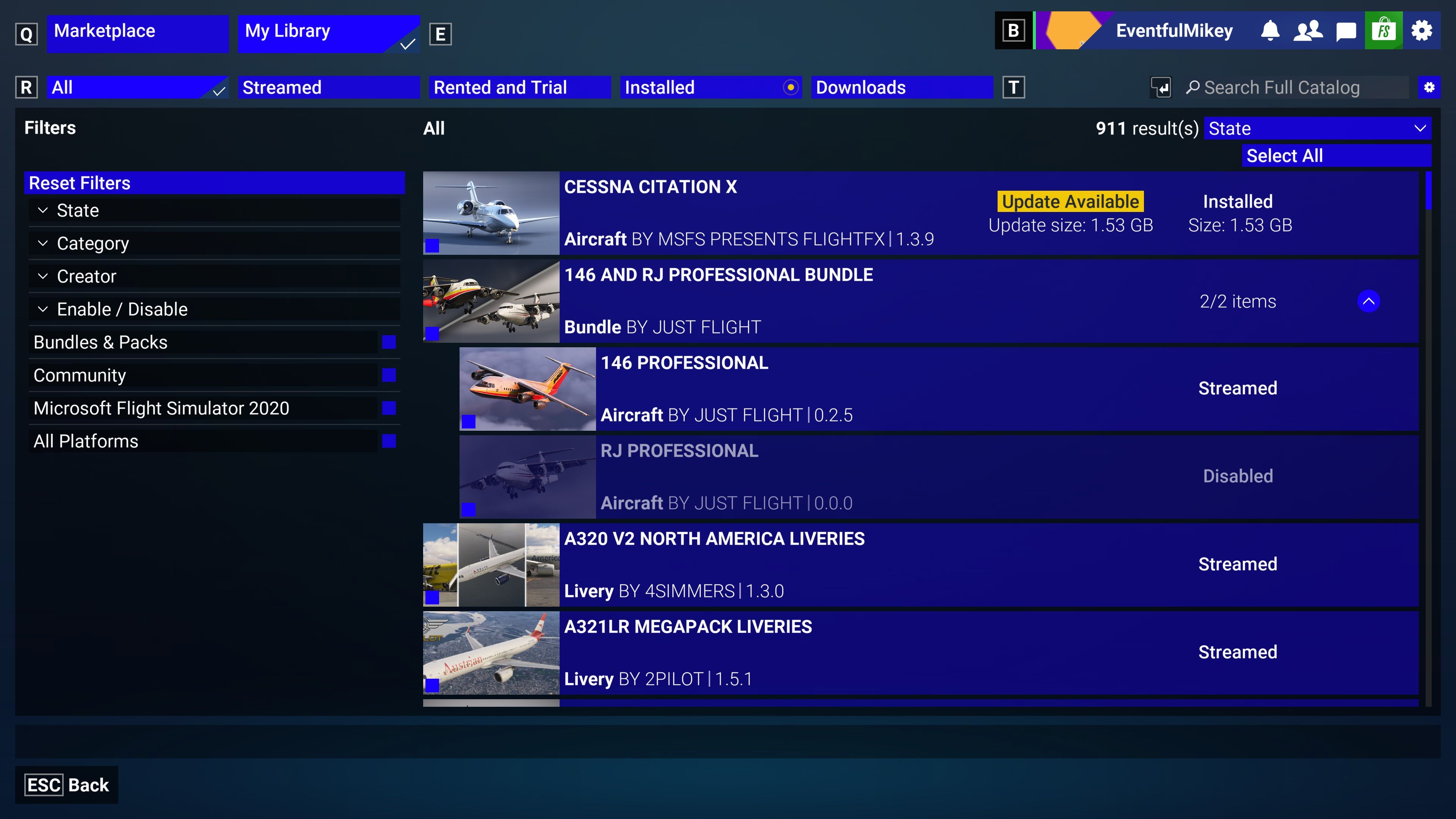Select checkbox on RJ Professional thumbnail
Viewport: 1456px width, 819px height.
(469, 509)
